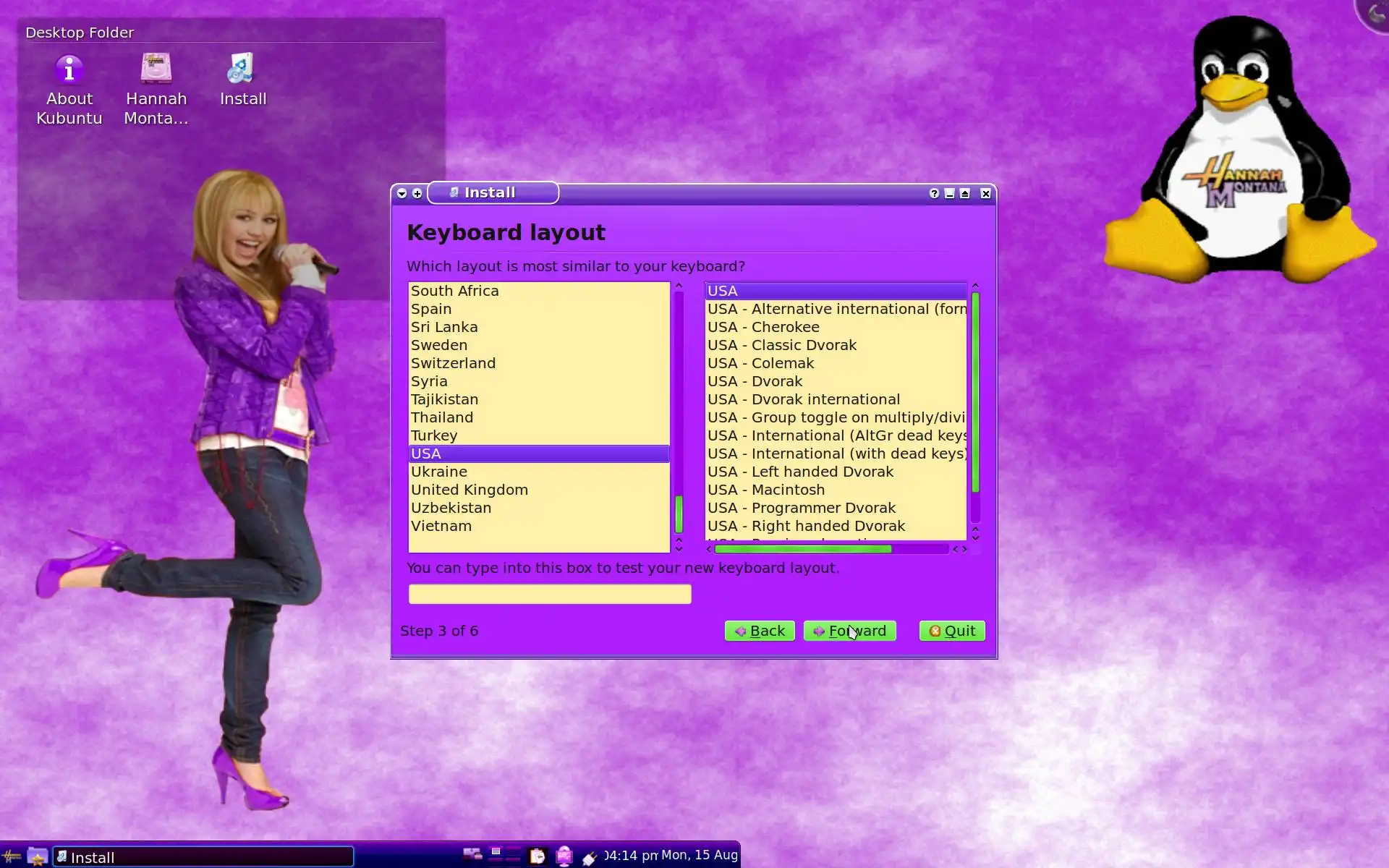Toggle the window on all desktops plus icon

(x=417, y=193)
